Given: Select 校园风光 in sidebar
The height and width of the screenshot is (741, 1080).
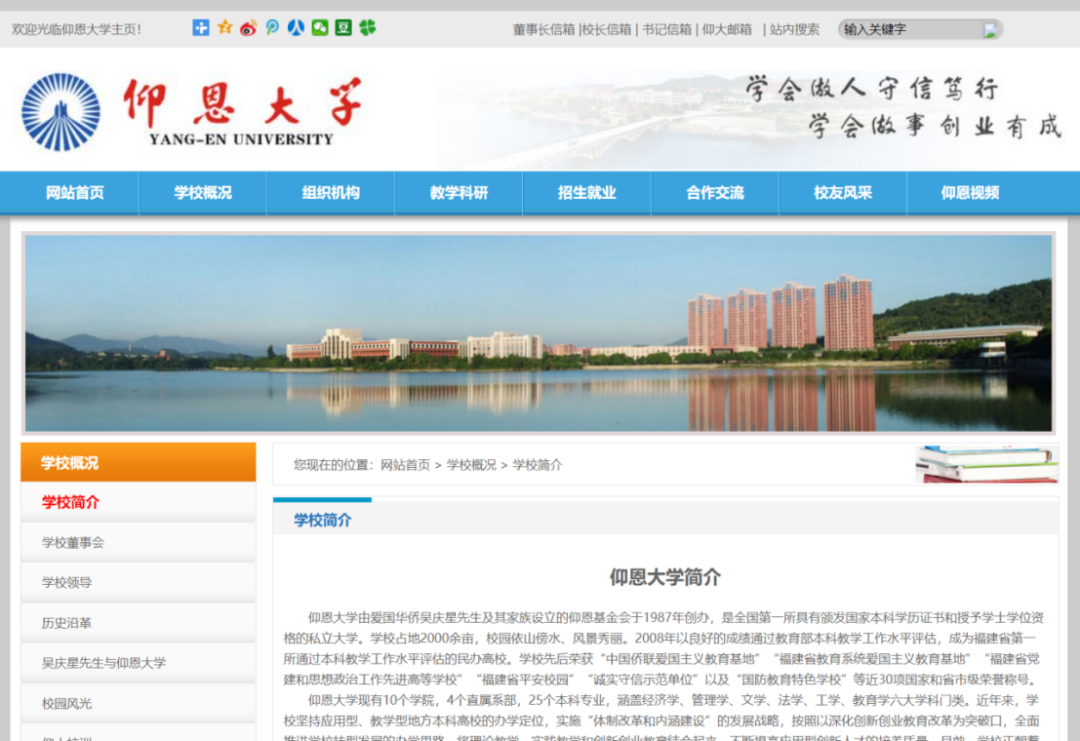Looking at the screenshot, I should (138, 703).
